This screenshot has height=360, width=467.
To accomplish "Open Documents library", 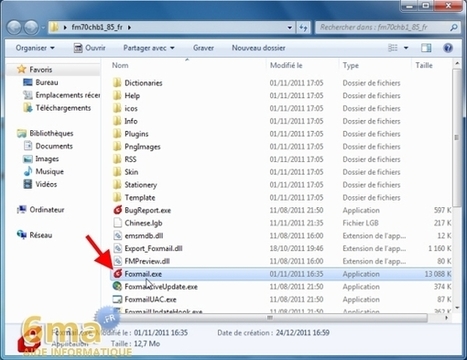I will 48,146.
